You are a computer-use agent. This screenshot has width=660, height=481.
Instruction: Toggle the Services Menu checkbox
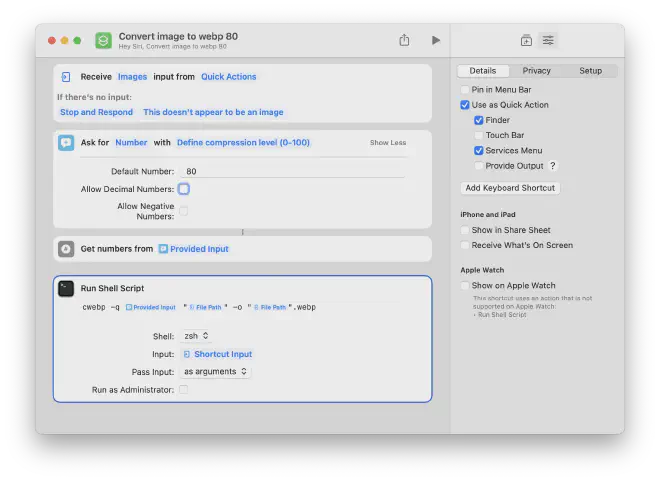479,151
